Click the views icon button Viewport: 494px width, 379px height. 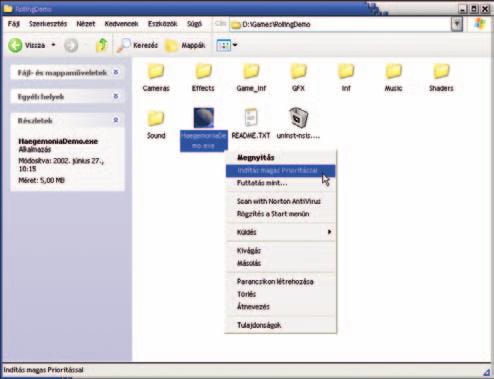point(223,45)
